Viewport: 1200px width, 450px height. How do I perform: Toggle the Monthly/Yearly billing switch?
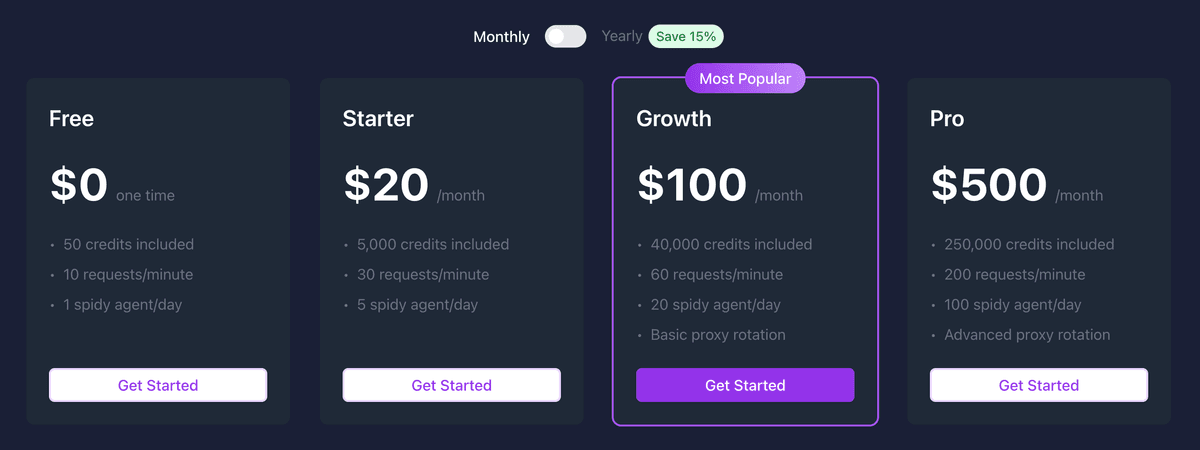tap(565, 37)
